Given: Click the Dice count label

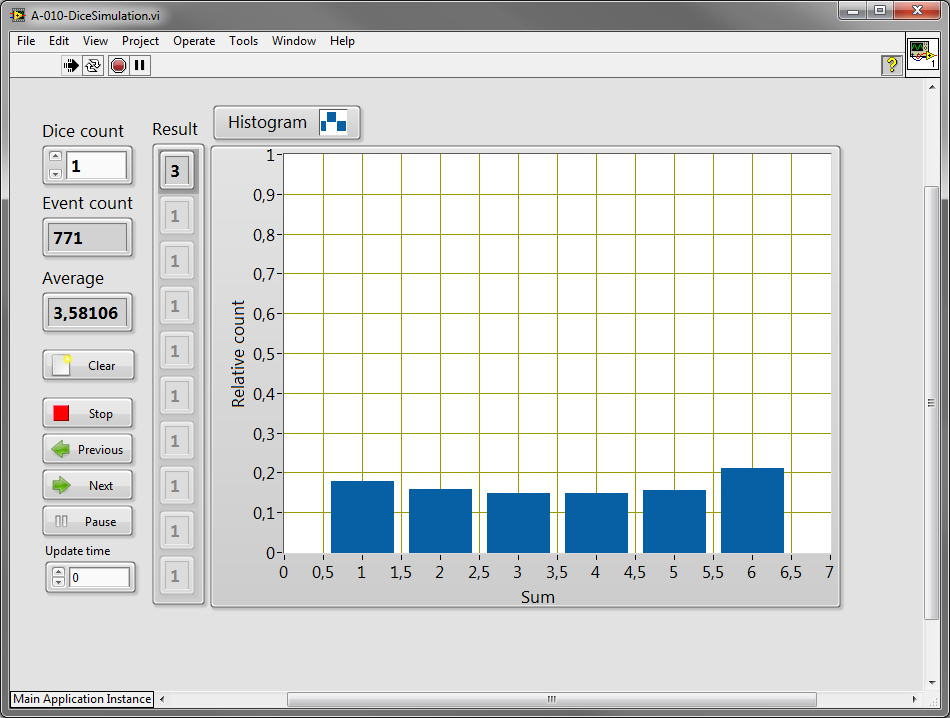Looking at the screenshot, I should 83,131.
